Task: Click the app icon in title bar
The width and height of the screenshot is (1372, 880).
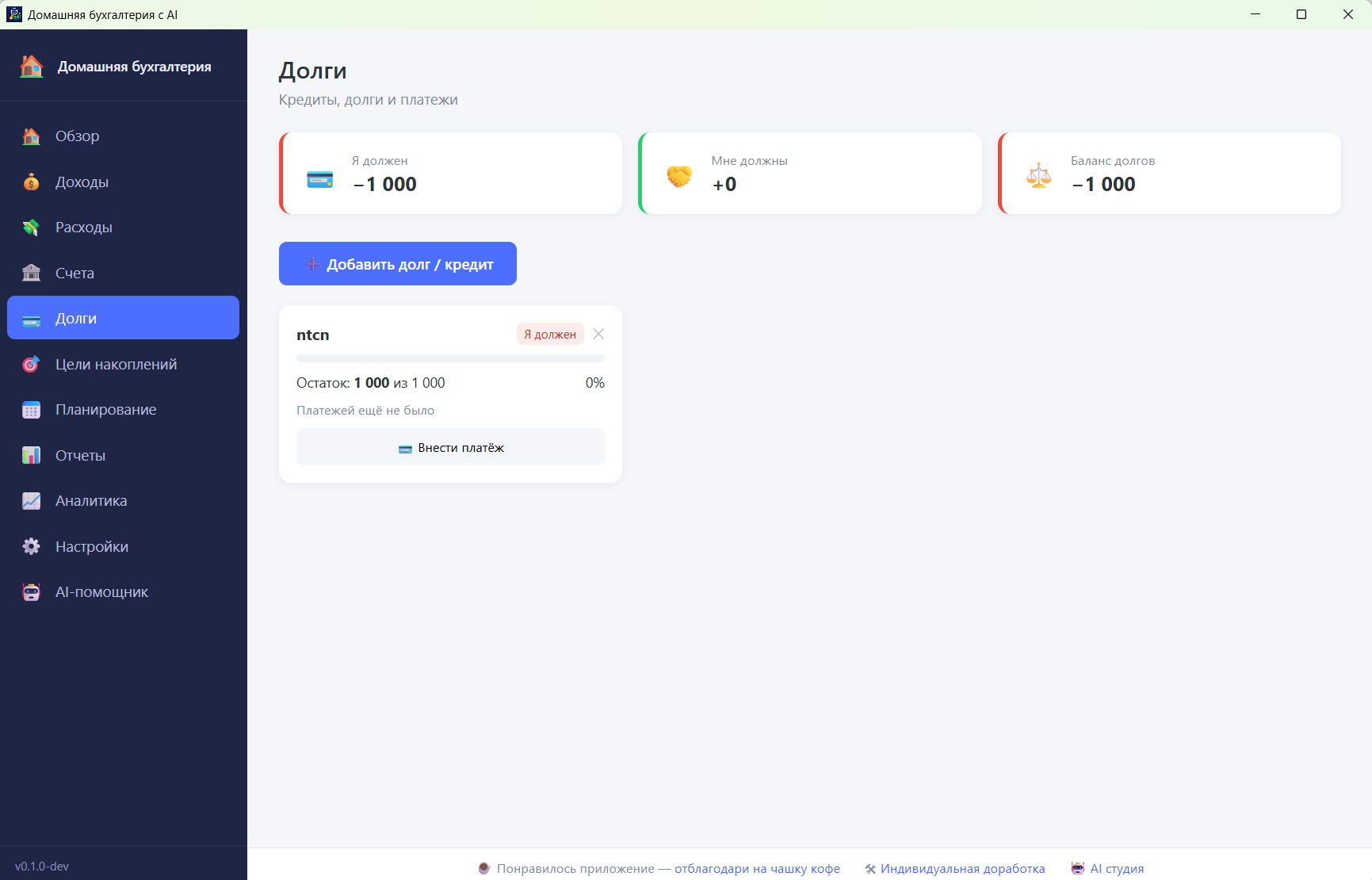Action: [14, 14]
